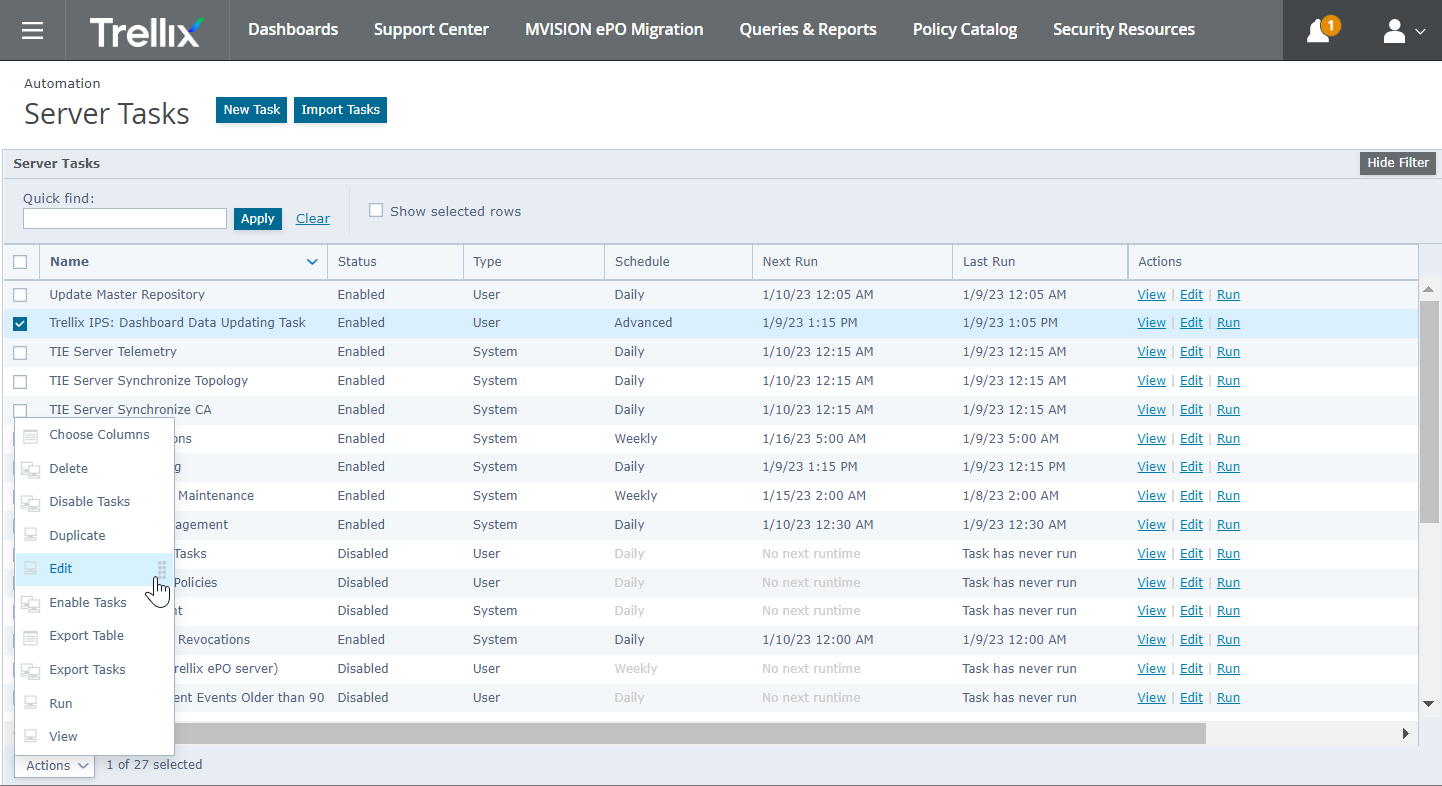Click the Enable Tasks menu icon

(30, 603)
